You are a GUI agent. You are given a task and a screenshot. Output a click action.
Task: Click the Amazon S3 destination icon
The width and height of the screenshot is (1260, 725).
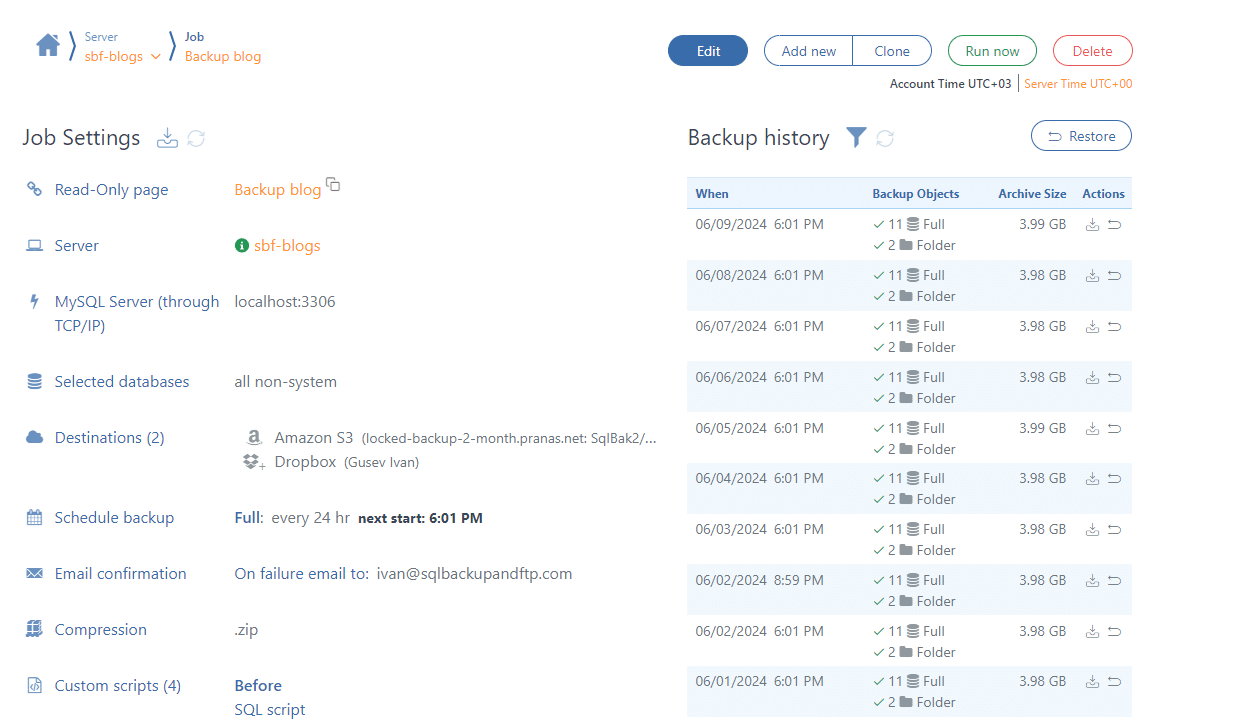click(255, 437)
